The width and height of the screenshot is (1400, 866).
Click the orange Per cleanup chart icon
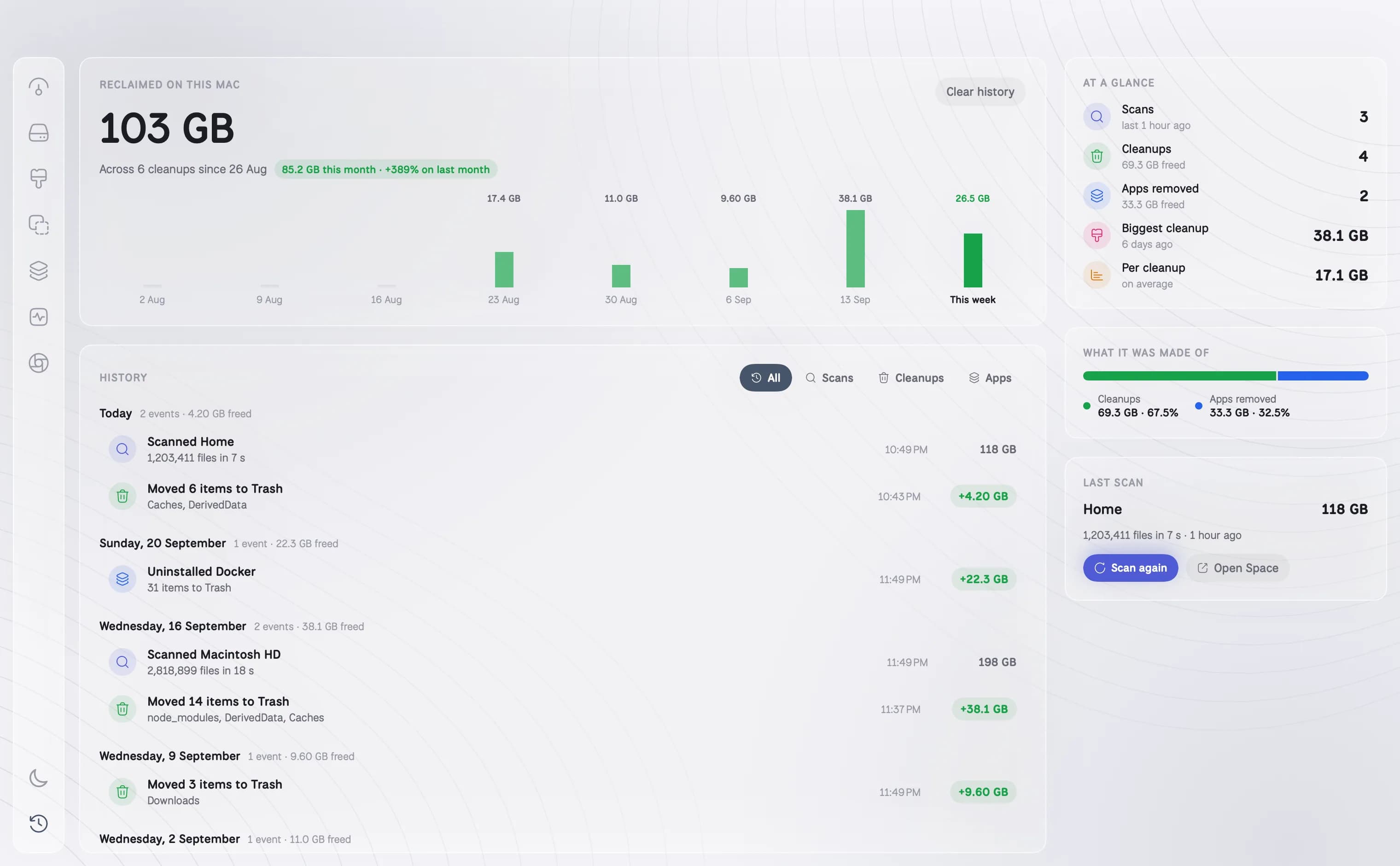1097,275
